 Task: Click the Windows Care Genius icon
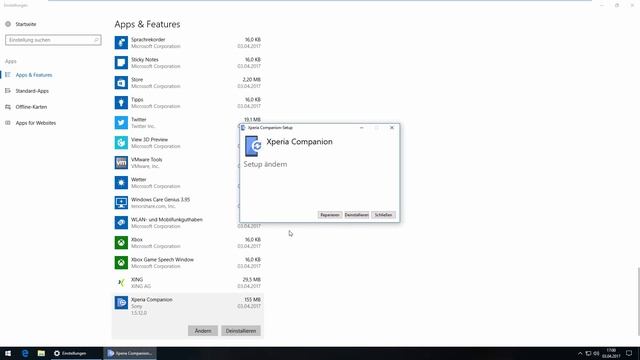pos(121,202)
